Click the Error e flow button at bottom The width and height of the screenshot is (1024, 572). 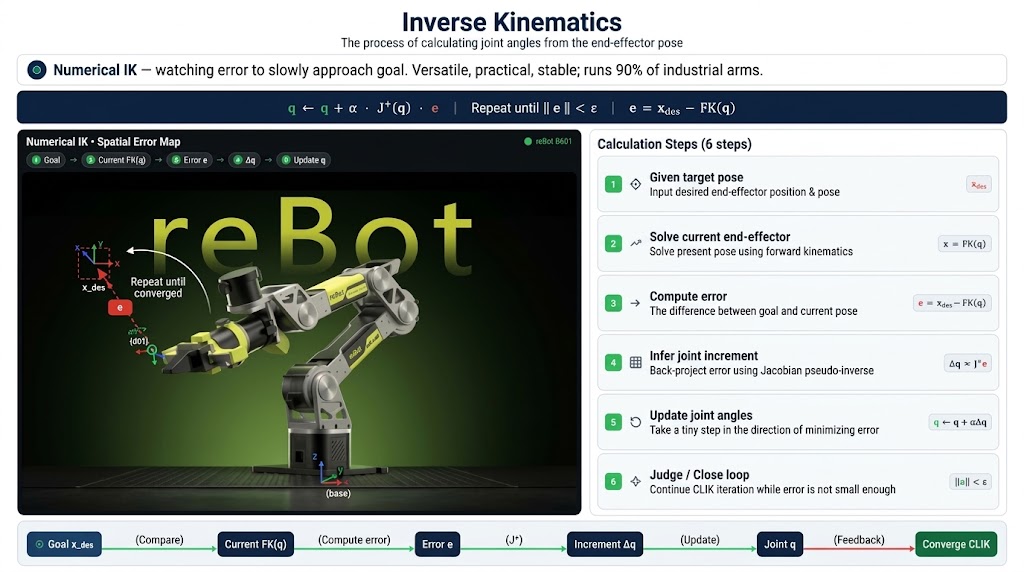(437, 544)
